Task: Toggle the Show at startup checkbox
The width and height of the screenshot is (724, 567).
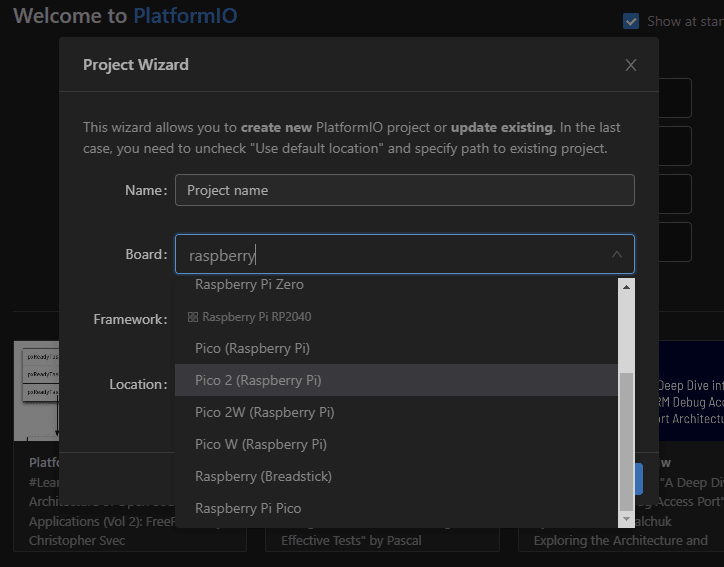Action: [631, 21]
